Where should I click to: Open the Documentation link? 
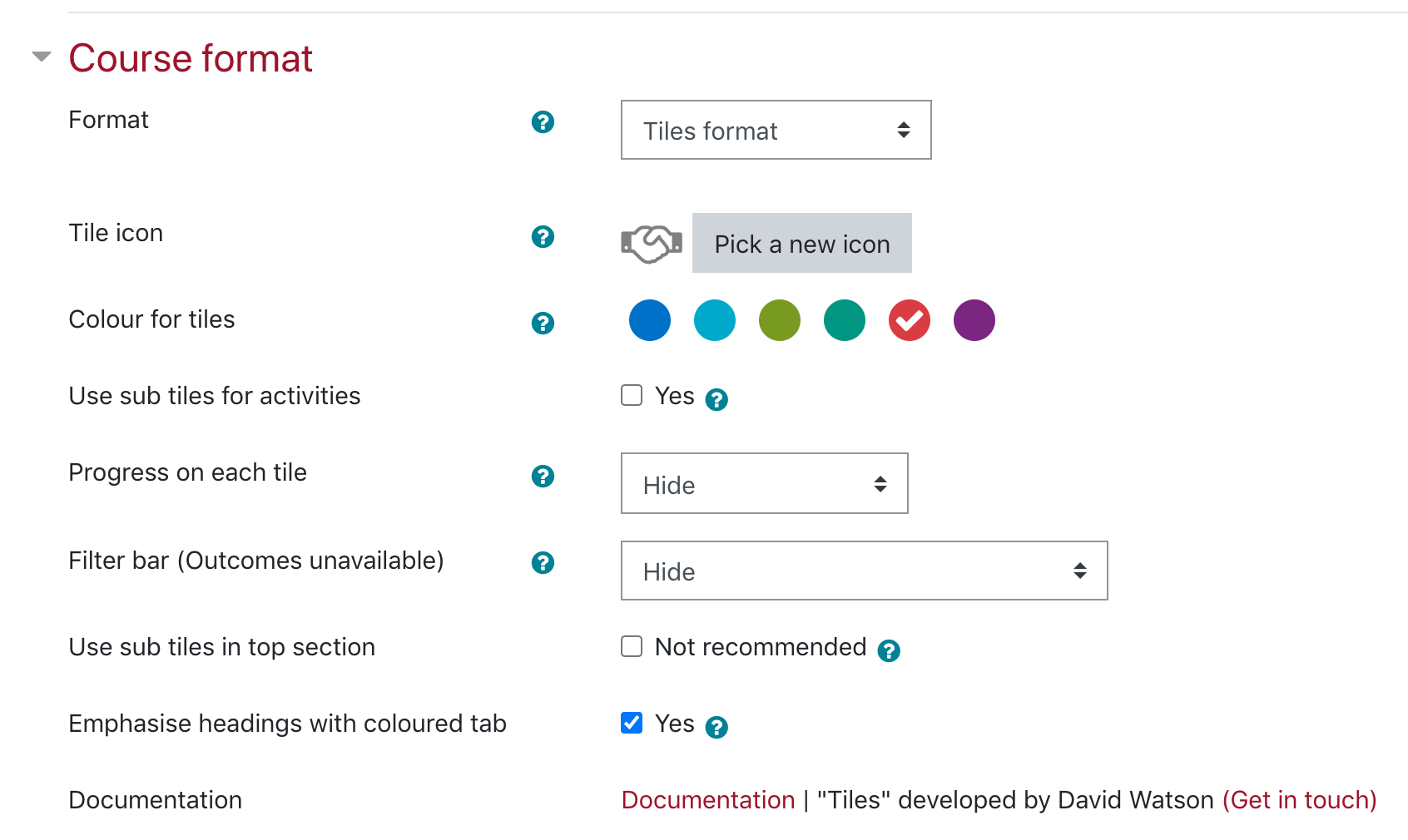708,800
